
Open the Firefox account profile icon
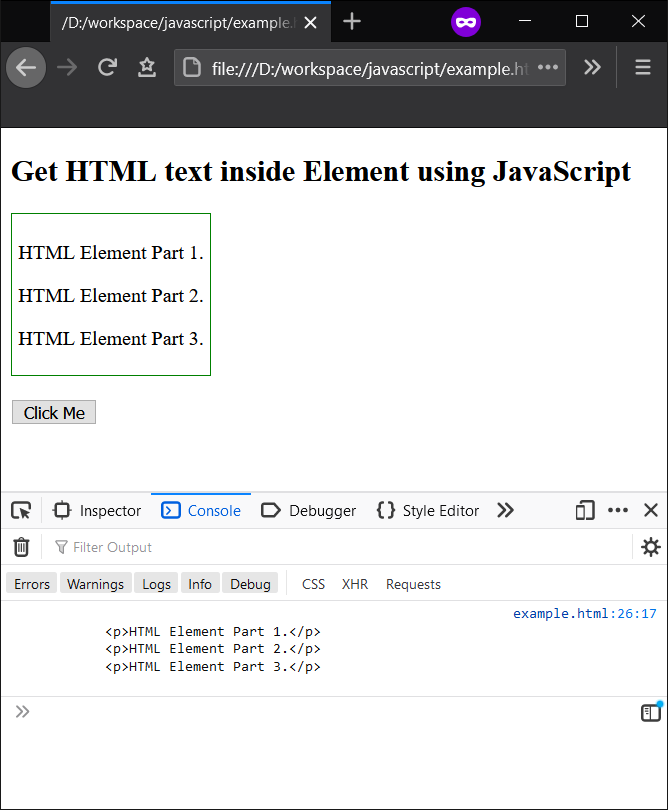click(x=466, y=21)
